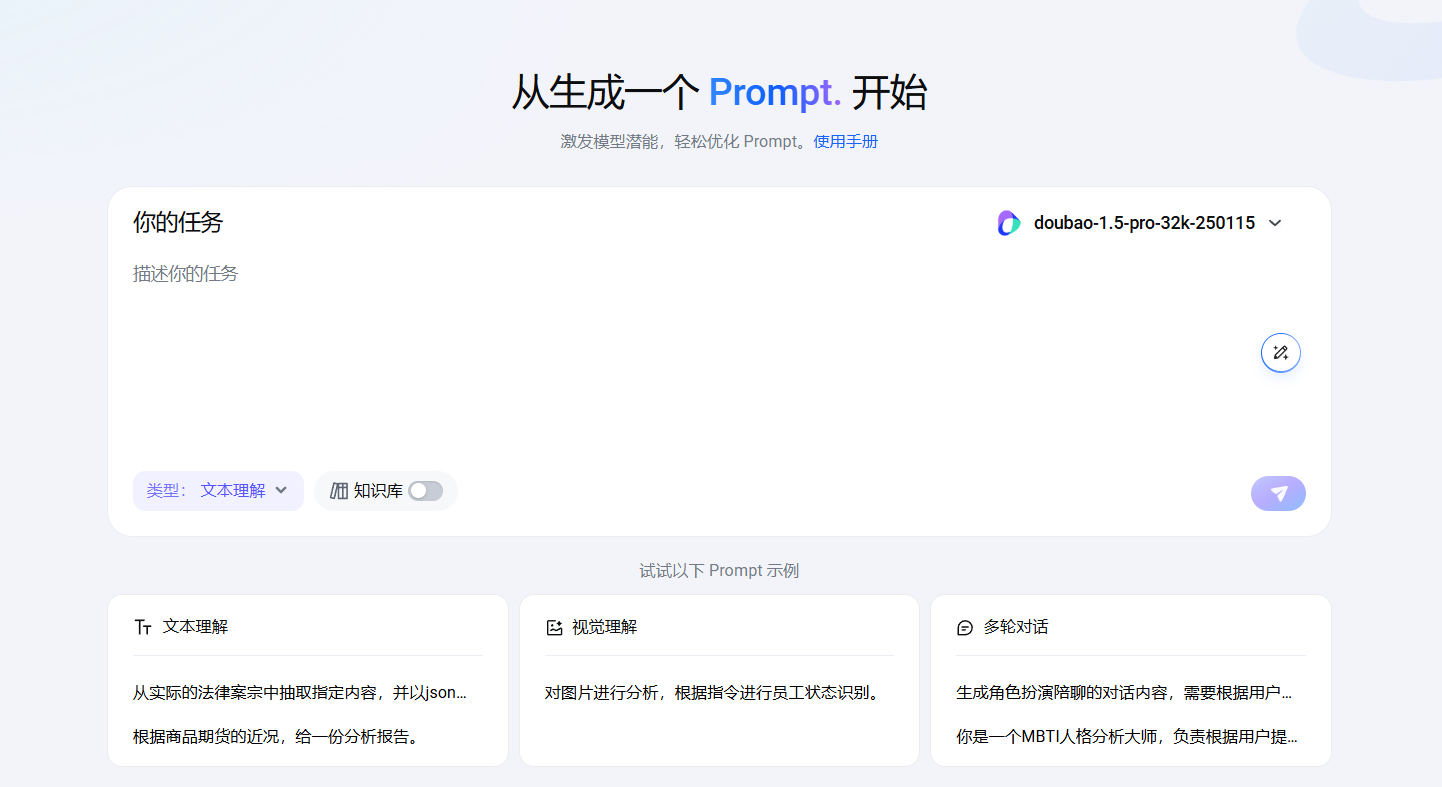Choose example 对图片进行分析，根据指令进行员工状态识别
Screen dimensions: 1442x787
[712, 693]
